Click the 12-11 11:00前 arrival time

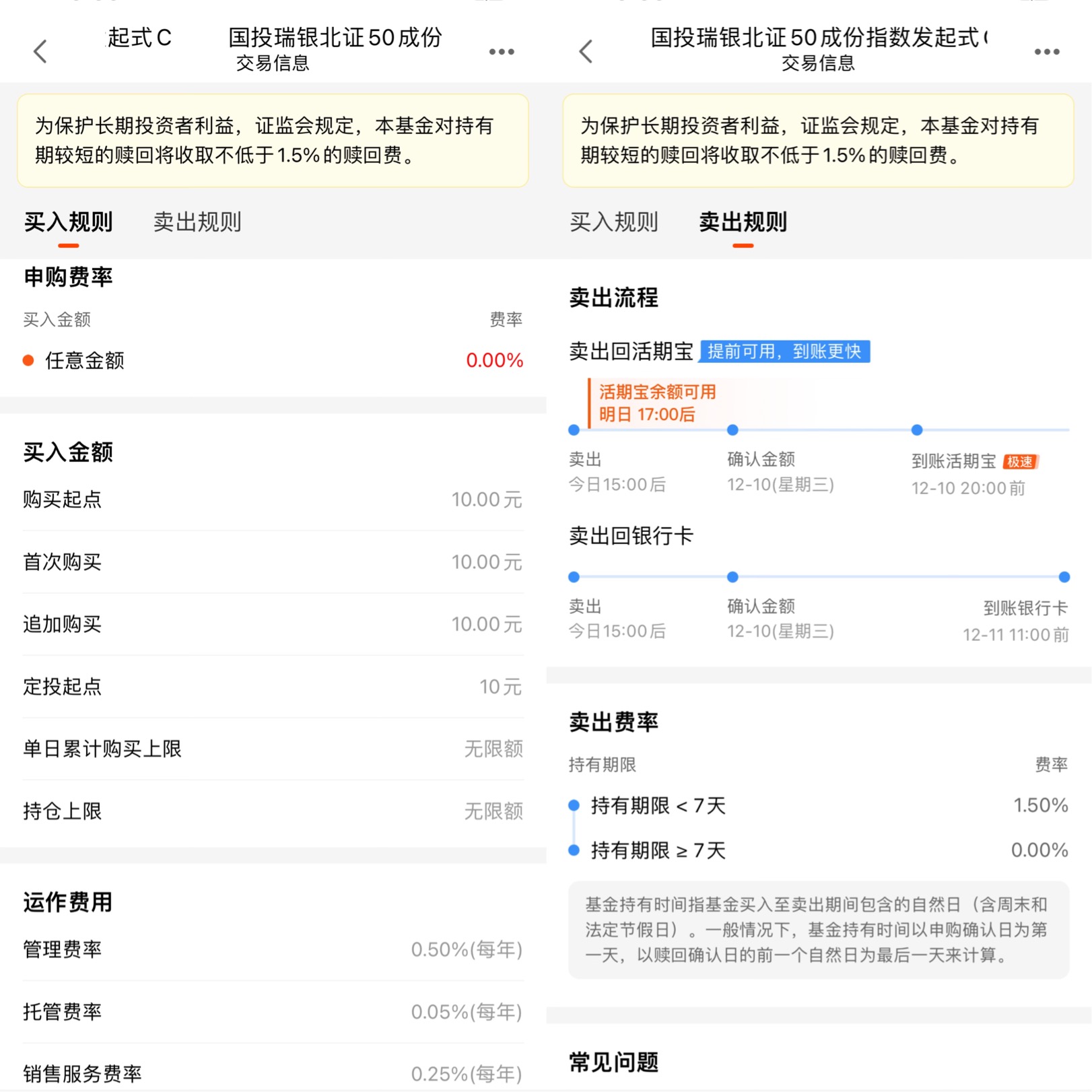tap(1016, 634)
